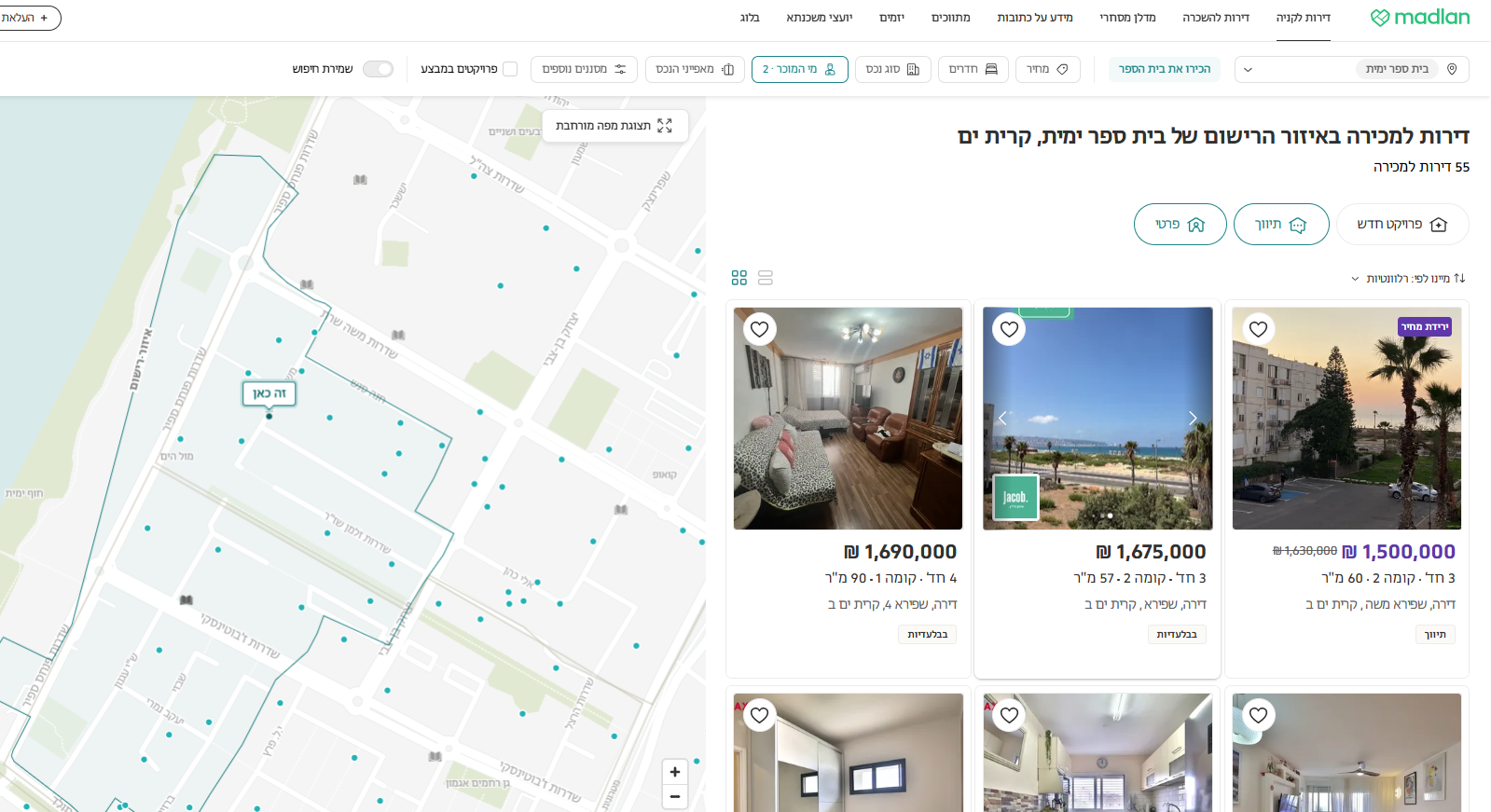Open מדלן מסחרי in top navigation

[x=1126, y=18]
